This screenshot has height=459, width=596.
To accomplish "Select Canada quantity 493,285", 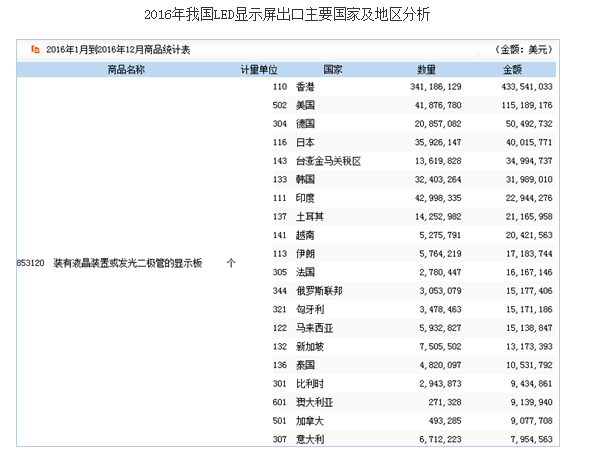I will [x=445, y=421].
